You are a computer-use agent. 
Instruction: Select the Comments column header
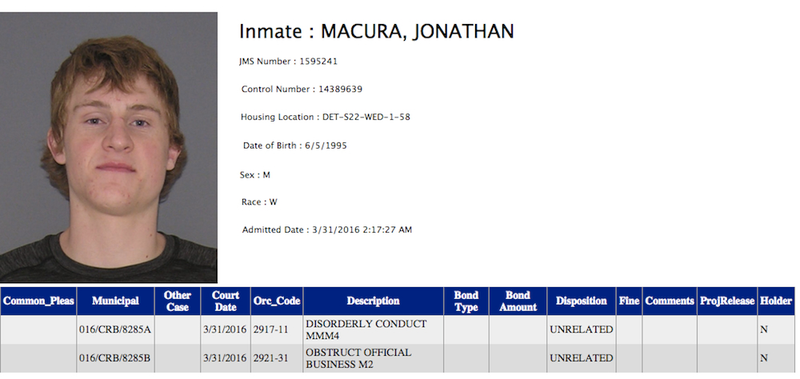pos(669,301)
